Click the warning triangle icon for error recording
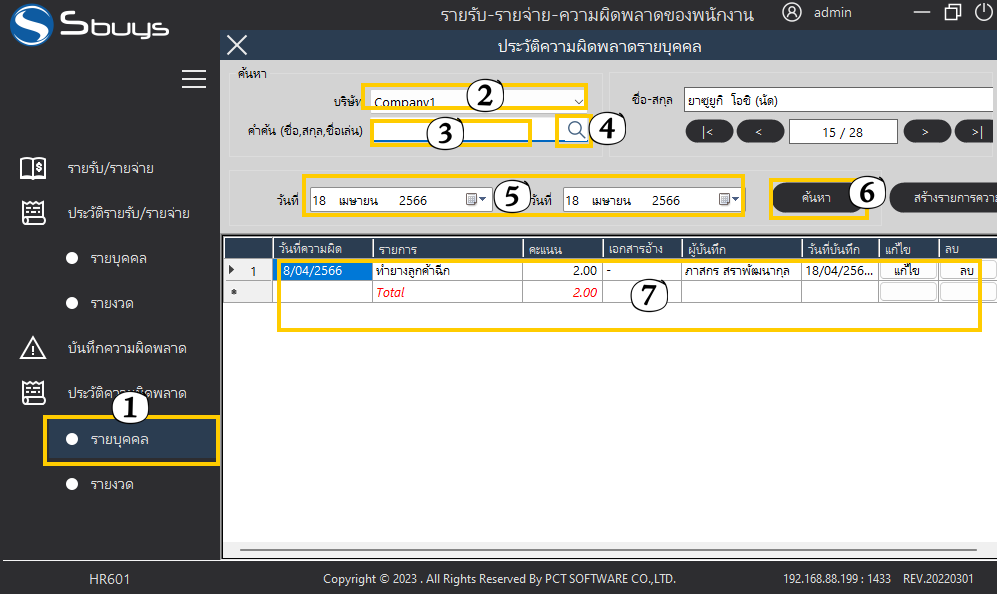The image size is (997, 594). tap(33, 348)
